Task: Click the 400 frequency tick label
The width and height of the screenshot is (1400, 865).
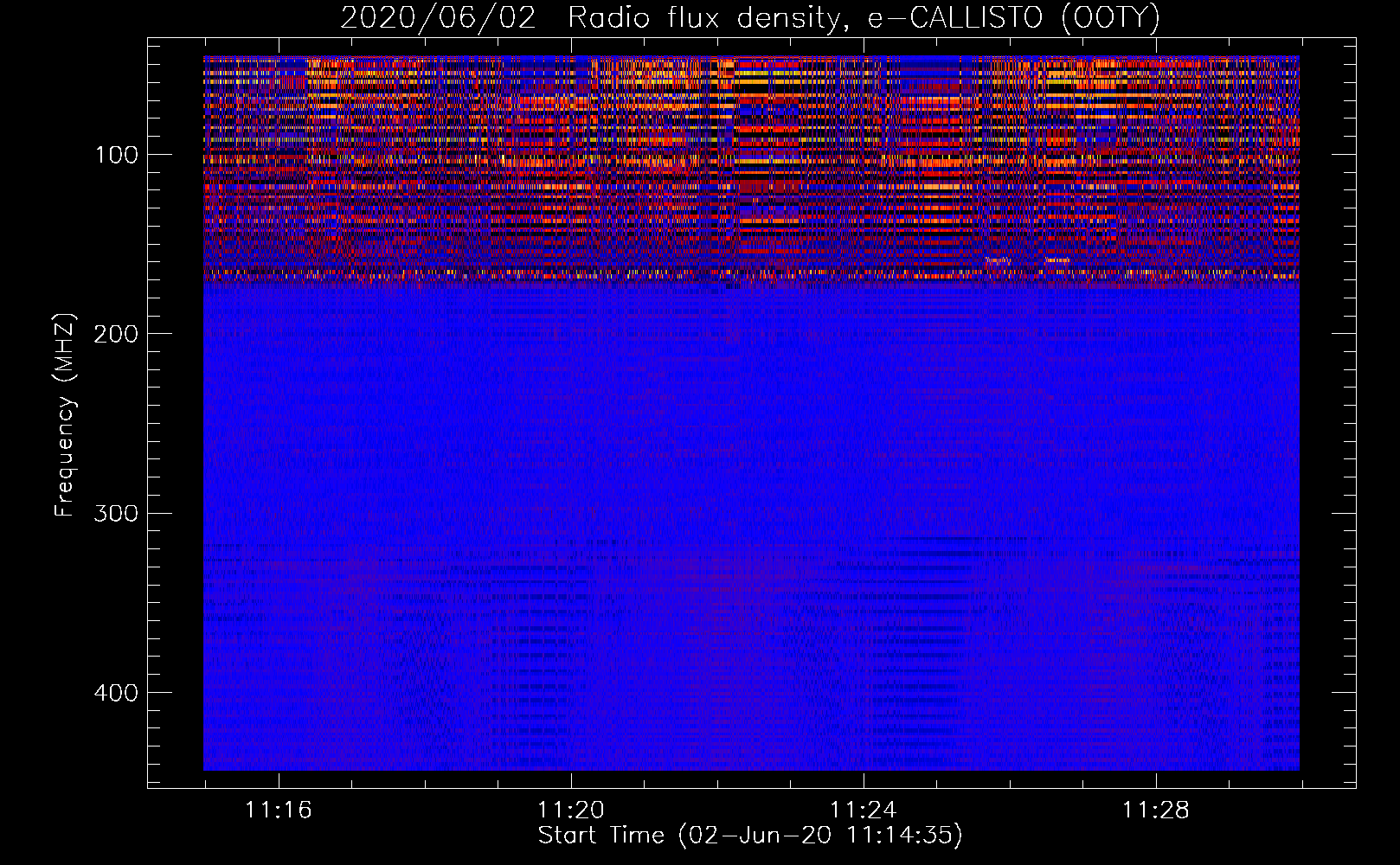Action: [x=116, y=693]
